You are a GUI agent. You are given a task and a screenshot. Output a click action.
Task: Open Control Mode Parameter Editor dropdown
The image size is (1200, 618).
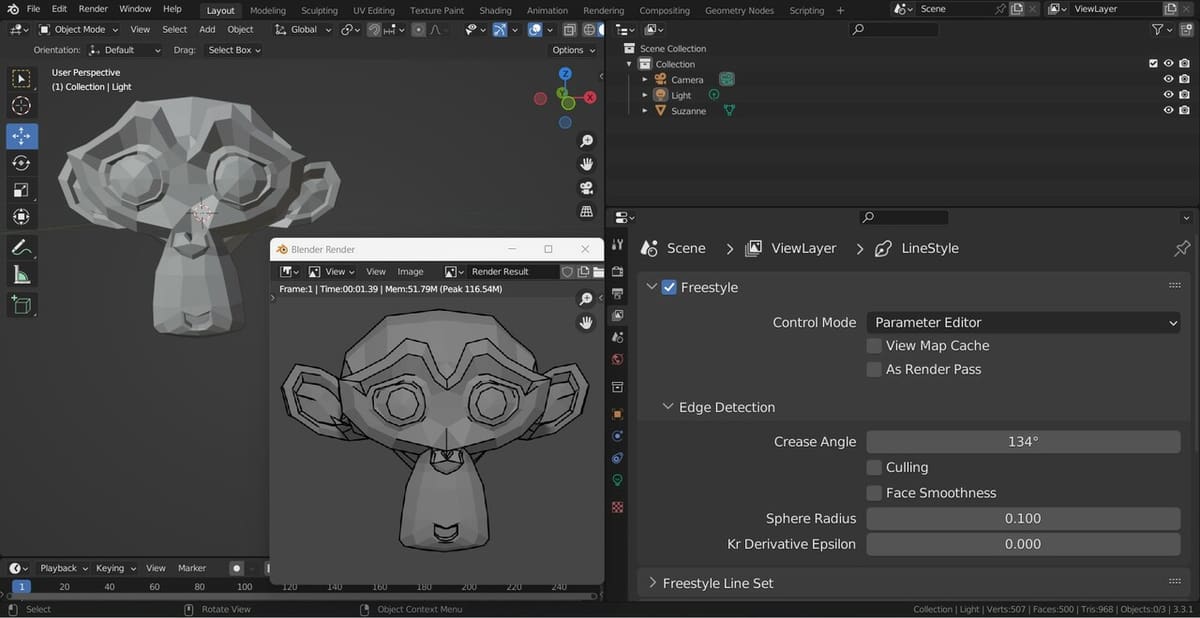[1023, 322]
